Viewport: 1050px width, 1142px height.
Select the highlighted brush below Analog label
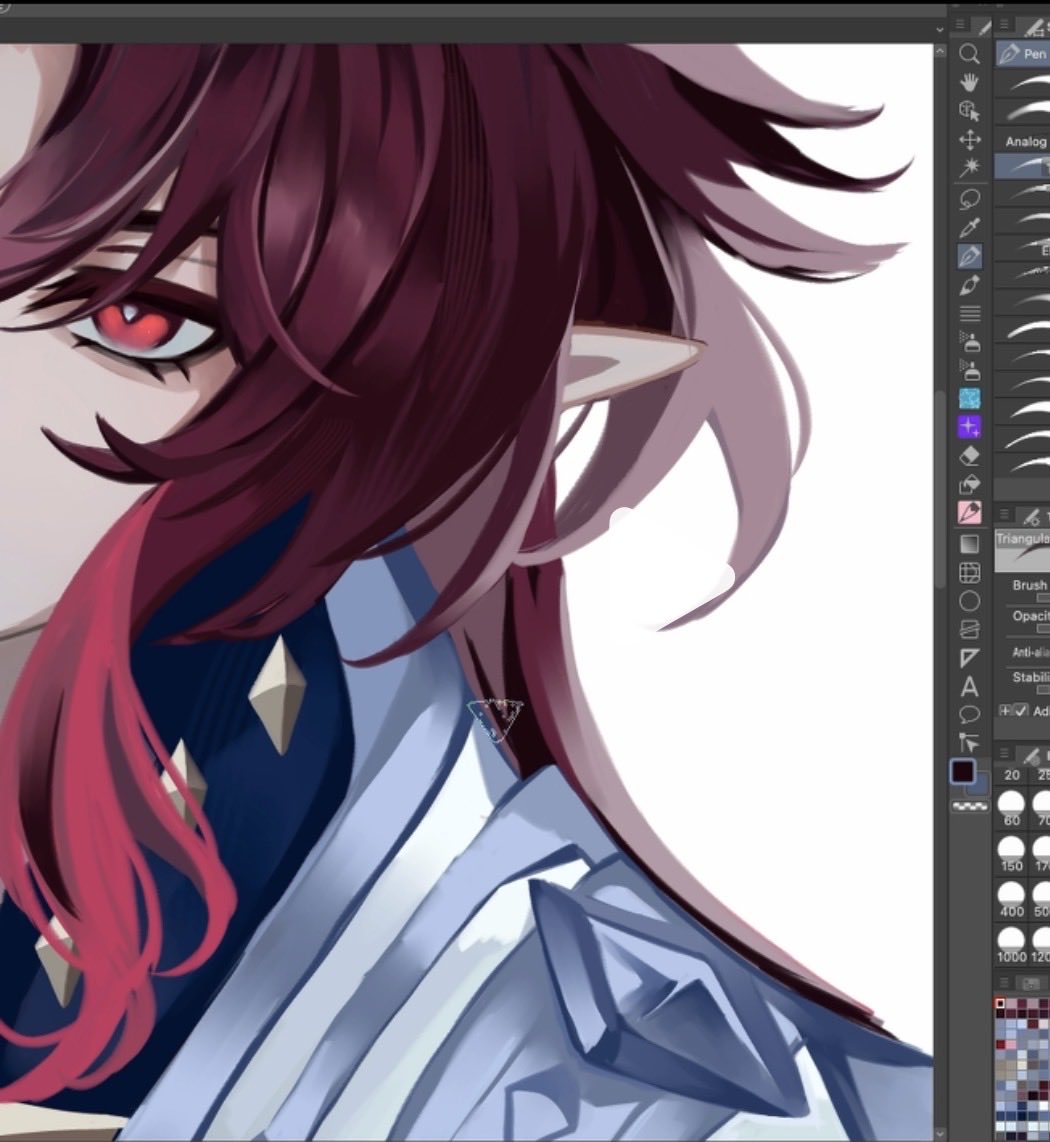coord(1023,166)
